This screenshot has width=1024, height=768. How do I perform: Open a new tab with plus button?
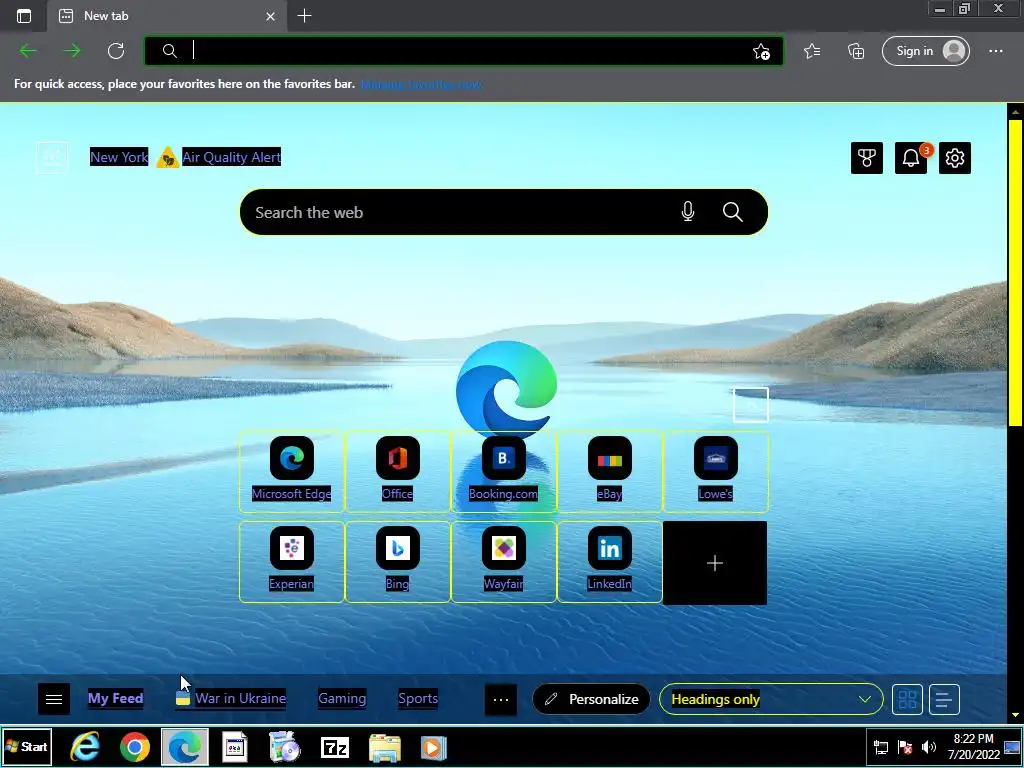pos(304,16)
